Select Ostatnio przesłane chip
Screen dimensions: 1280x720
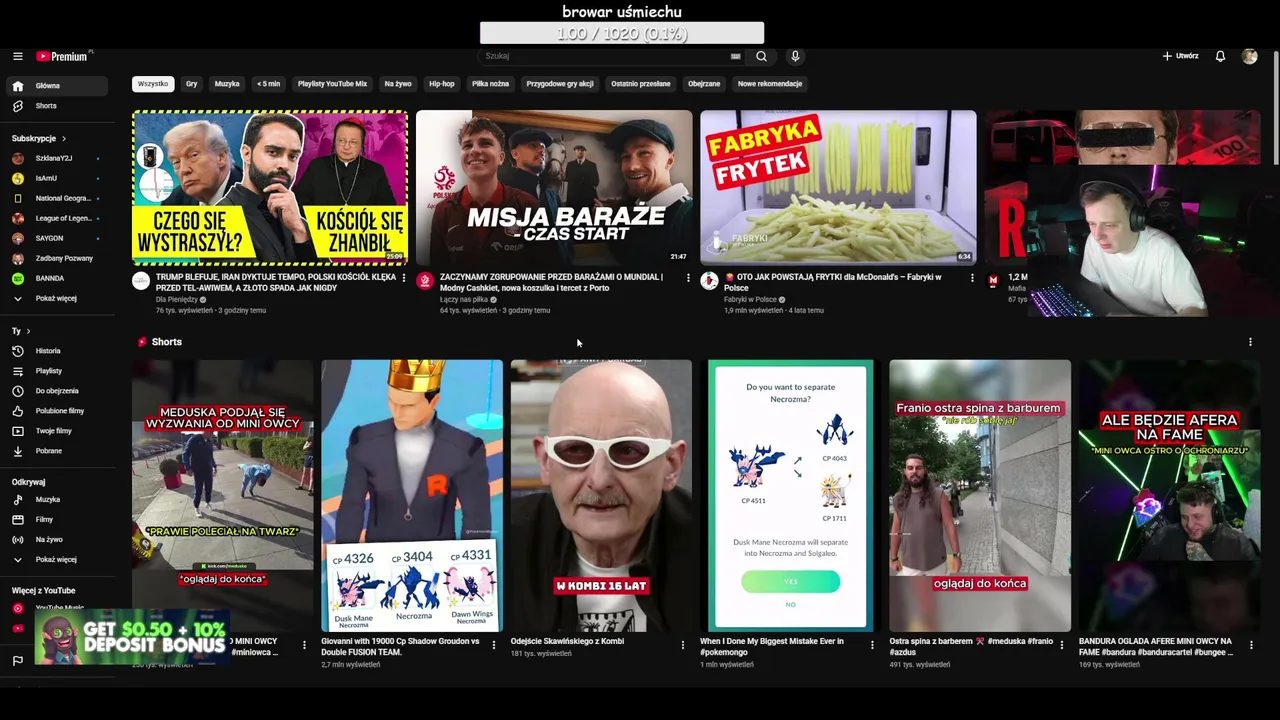(x=641, y=84)
